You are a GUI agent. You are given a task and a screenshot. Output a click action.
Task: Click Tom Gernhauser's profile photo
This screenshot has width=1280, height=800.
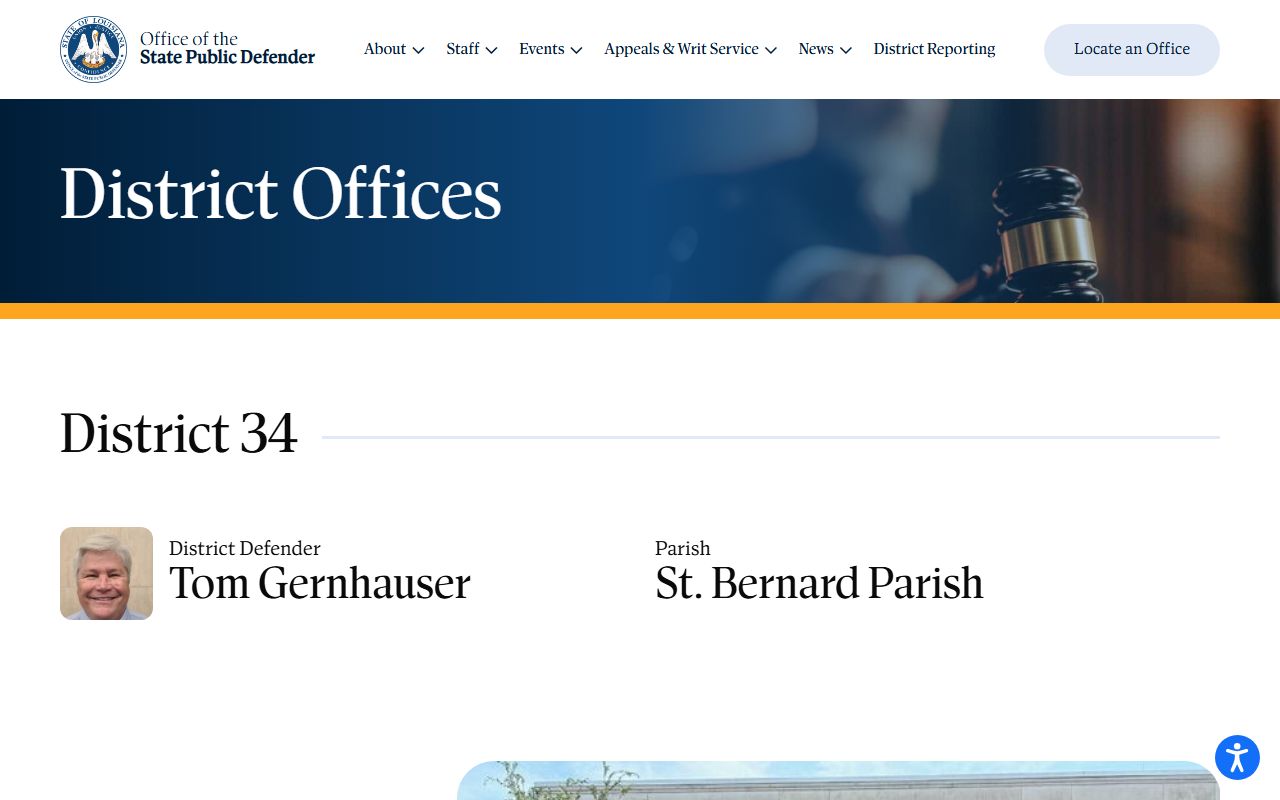click(x=106, y=573)
